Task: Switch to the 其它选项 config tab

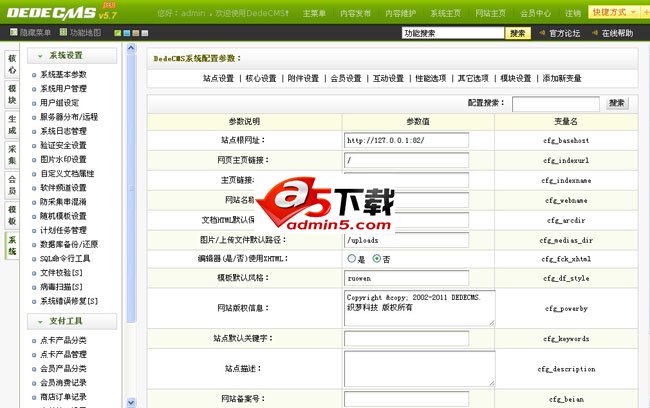Action: [473, 78]
